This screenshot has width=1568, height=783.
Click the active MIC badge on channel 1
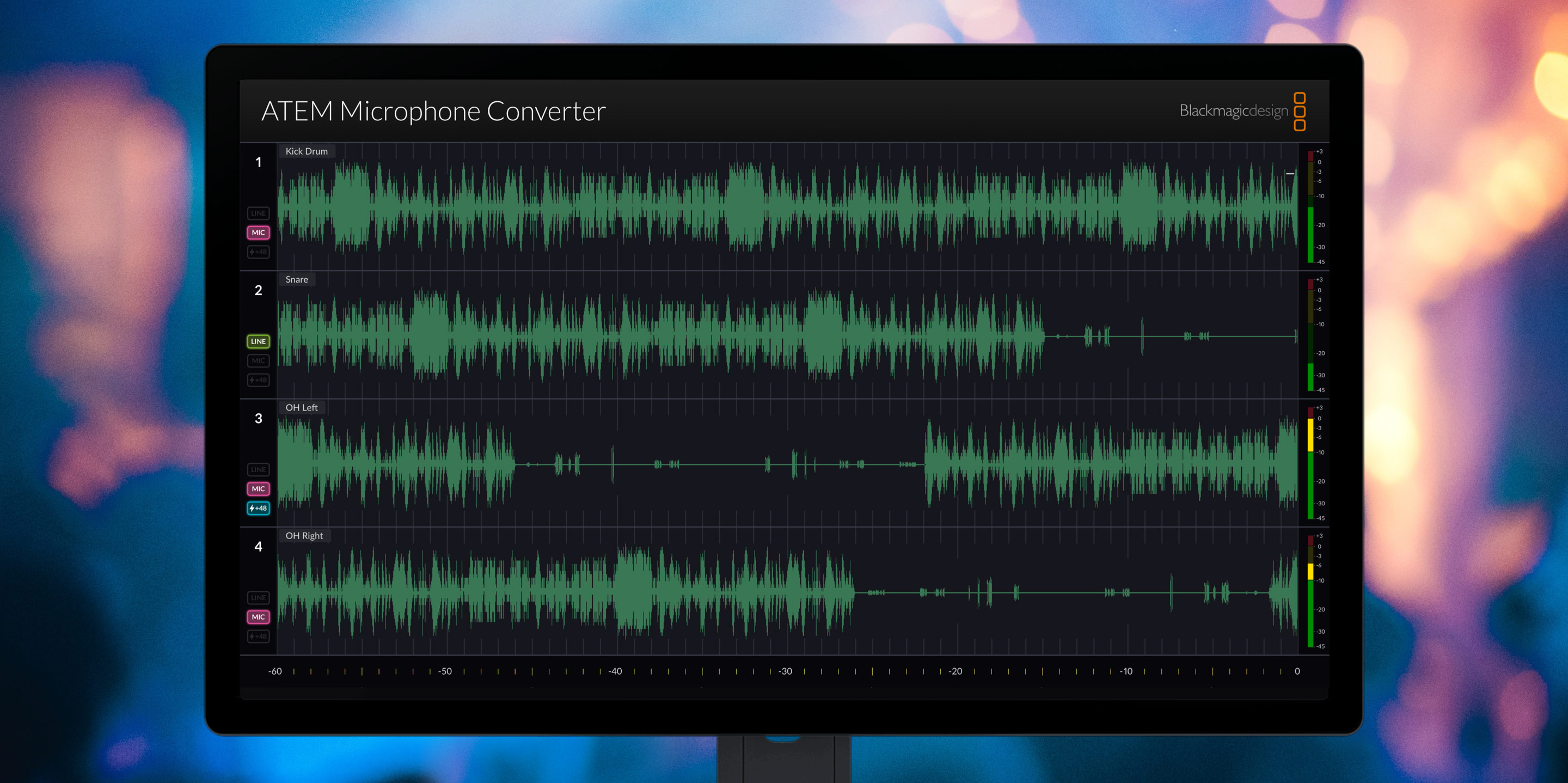point(258,233)
